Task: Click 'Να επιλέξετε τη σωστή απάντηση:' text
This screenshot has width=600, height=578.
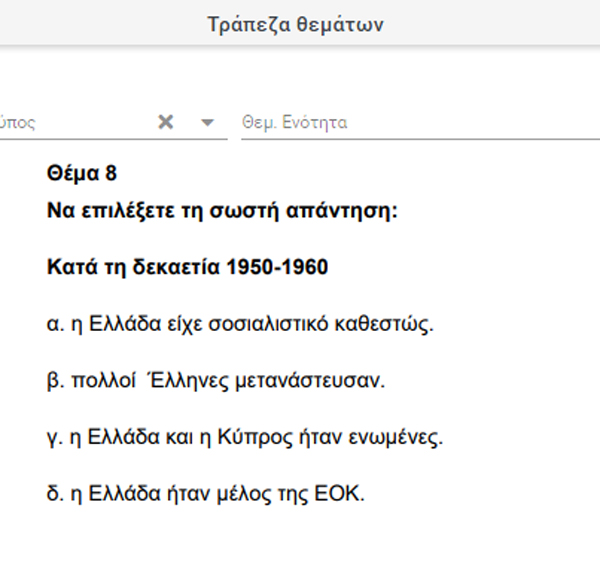Action: pos(222,210)
